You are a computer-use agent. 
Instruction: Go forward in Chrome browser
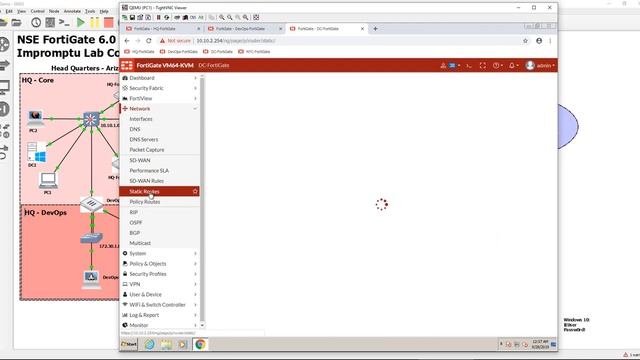coord(138,41)
